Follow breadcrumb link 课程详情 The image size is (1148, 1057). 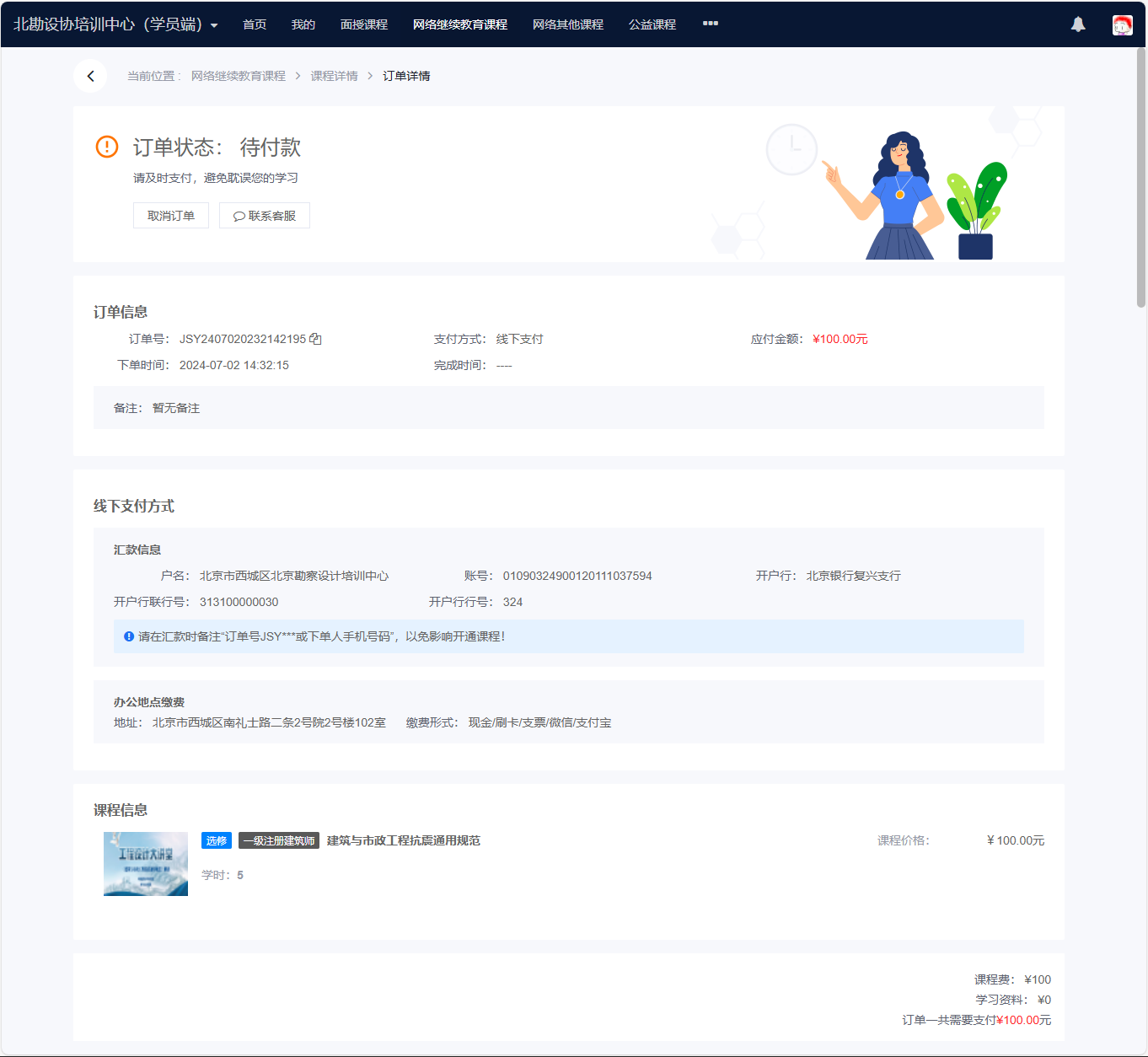tap(334, 76)
